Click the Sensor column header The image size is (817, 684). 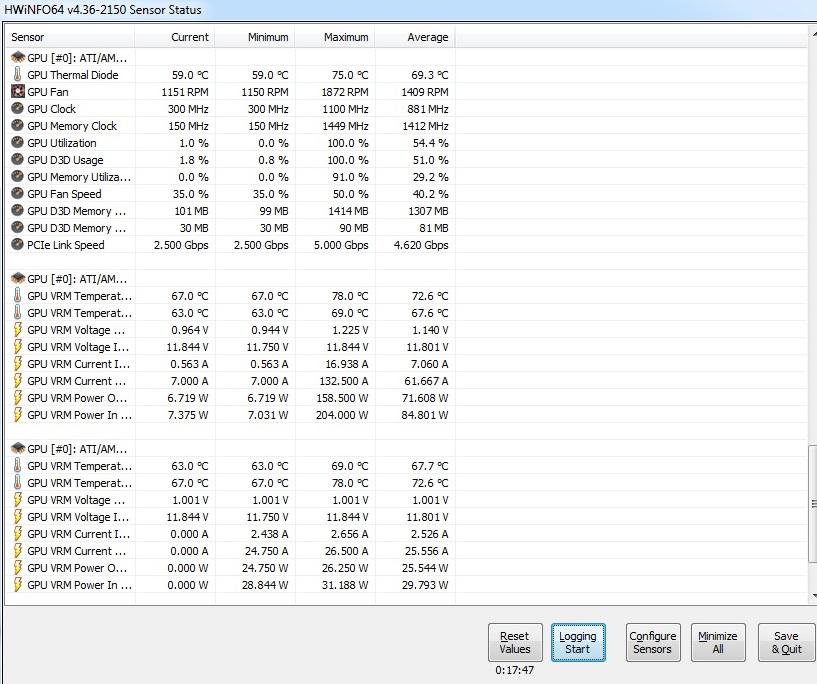click(70, 37)
